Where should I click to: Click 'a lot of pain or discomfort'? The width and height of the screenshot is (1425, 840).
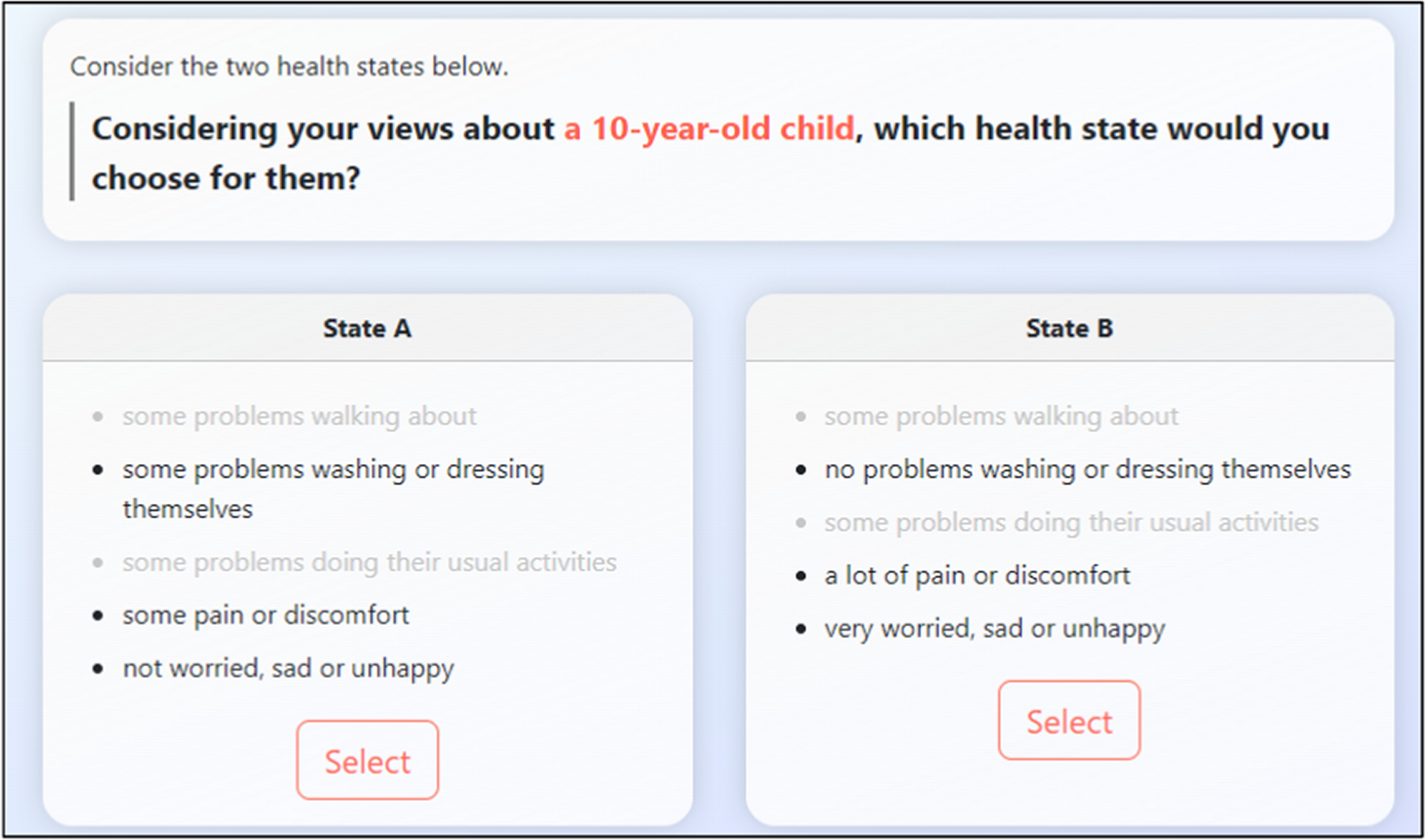(x=977, y=575)
